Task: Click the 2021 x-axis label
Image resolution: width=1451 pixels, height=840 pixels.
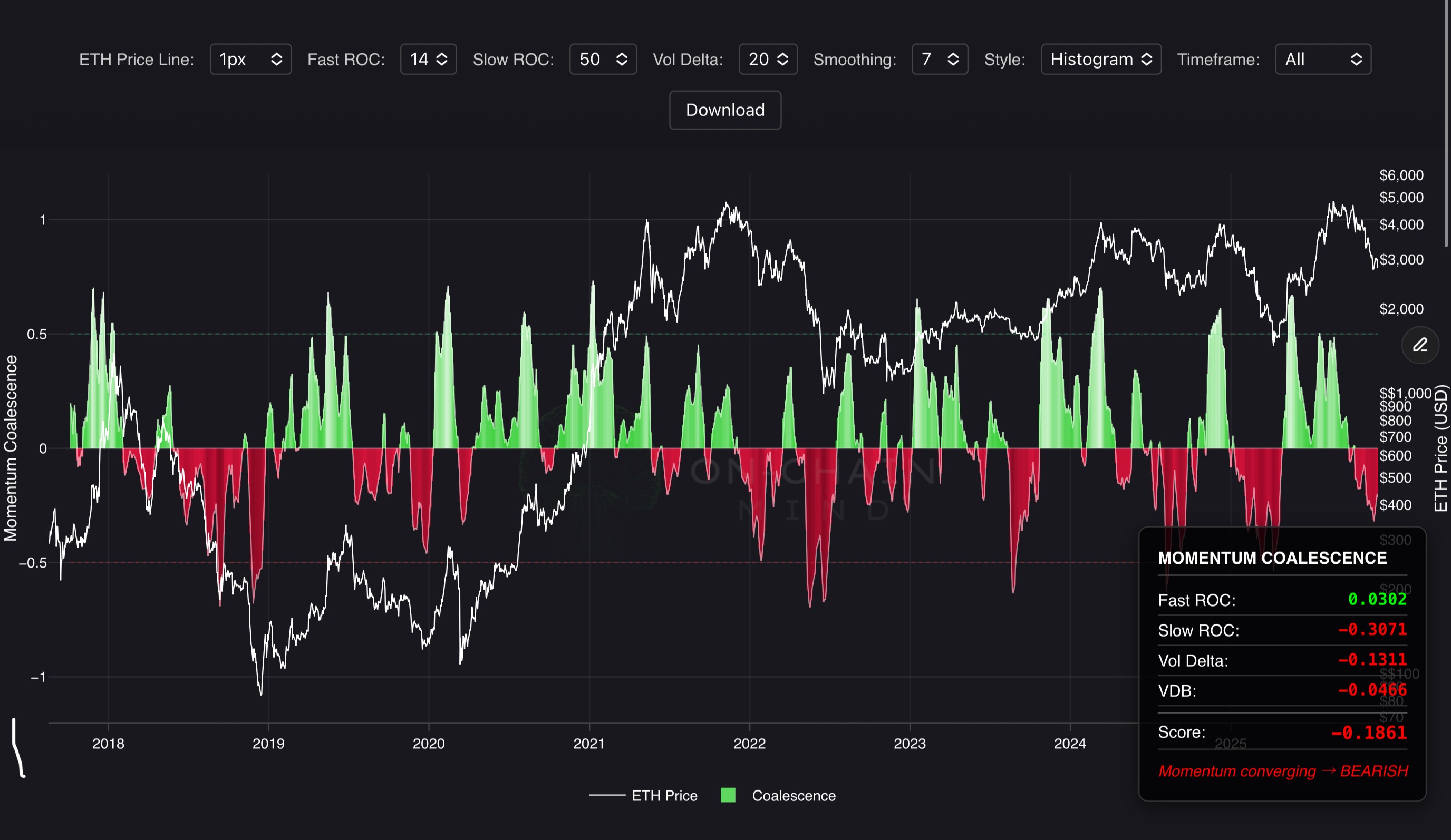Action: 588,744
